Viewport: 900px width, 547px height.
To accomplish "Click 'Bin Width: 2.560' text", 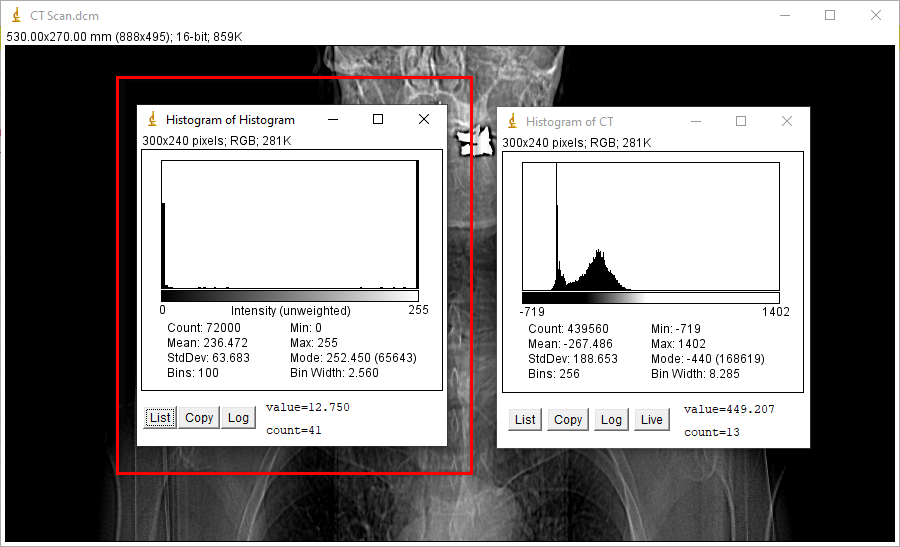I will (x=334, y=373).
